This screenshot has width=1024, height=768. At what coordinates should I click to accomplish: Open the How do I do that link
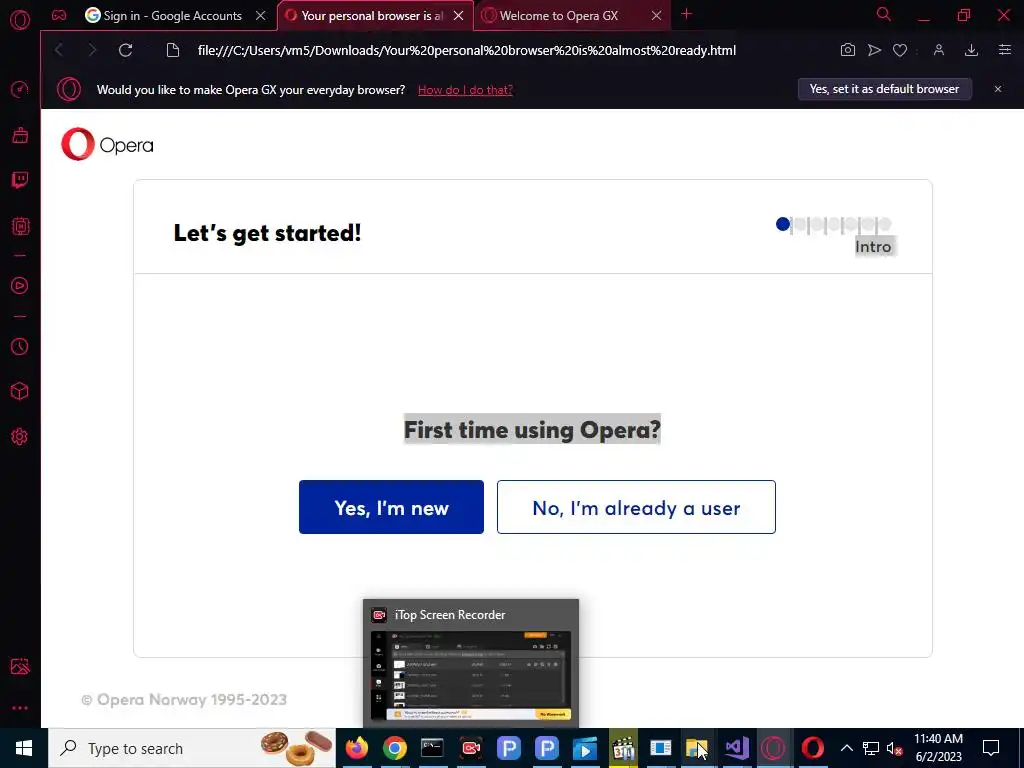465,90
